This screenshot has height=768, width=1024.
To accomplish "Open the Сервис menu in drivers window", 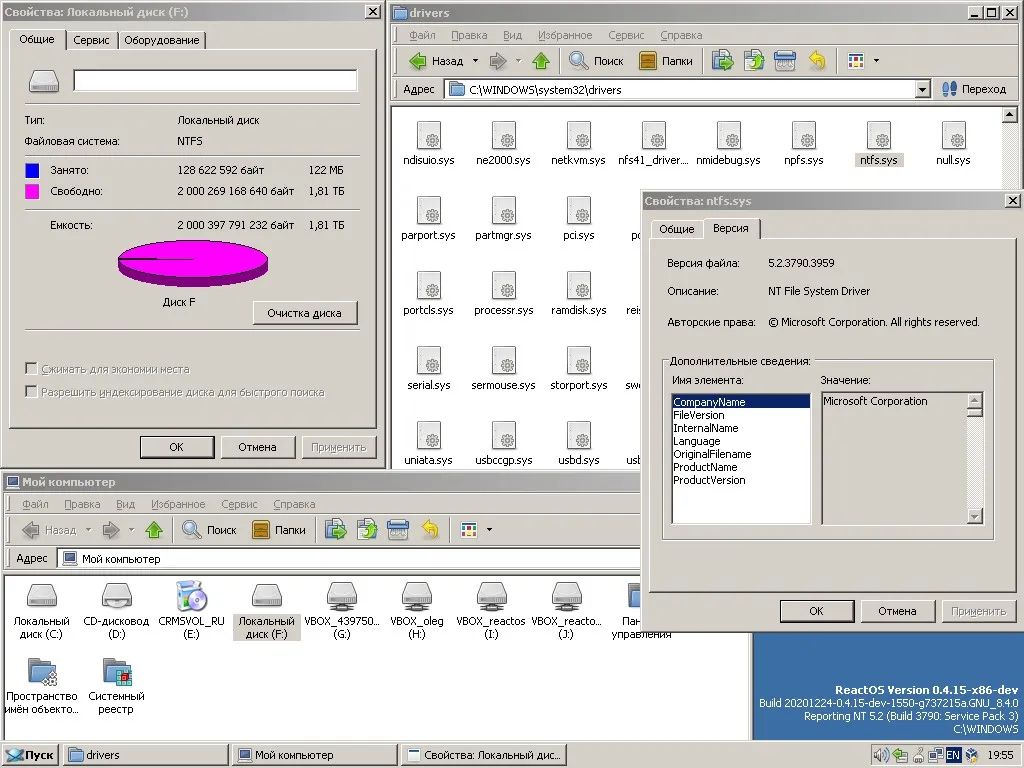I will 625,34.
